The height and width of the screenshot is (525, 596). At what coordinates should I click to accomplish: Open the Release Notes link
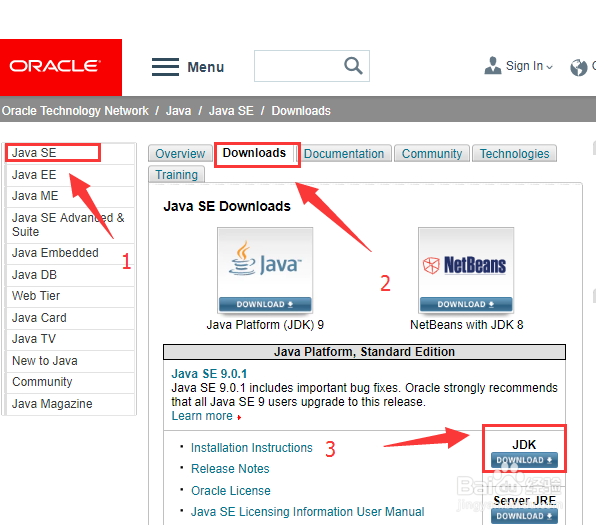click(x=230, y=469)
